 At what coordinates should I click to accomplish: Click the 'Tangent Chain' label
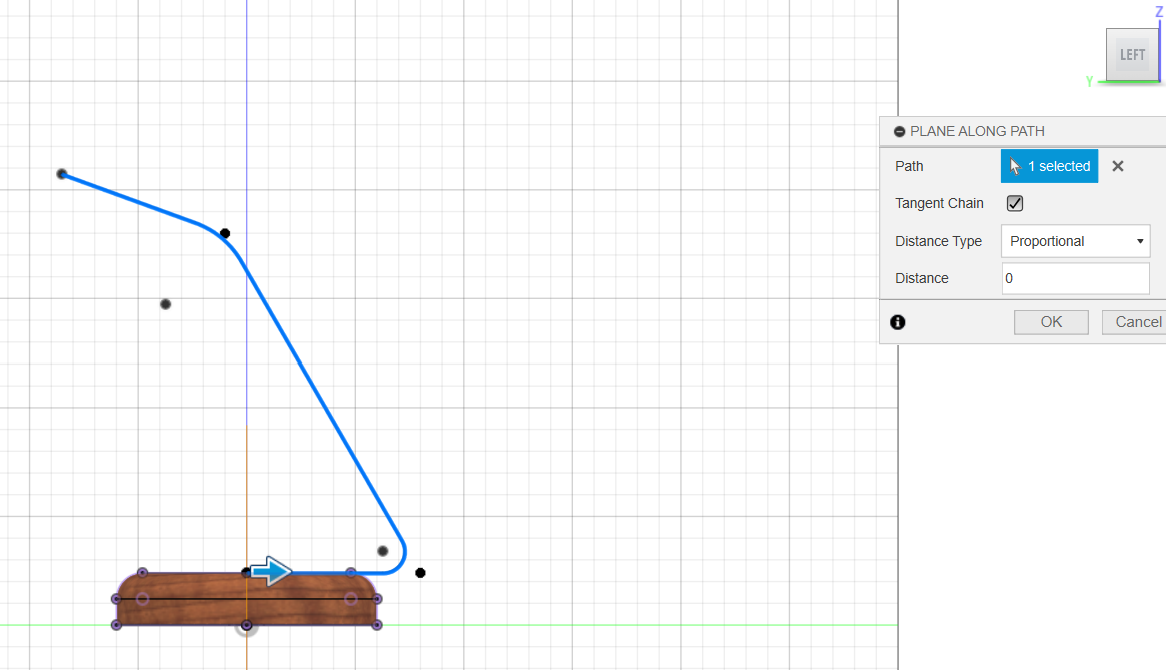coord(939,203)
